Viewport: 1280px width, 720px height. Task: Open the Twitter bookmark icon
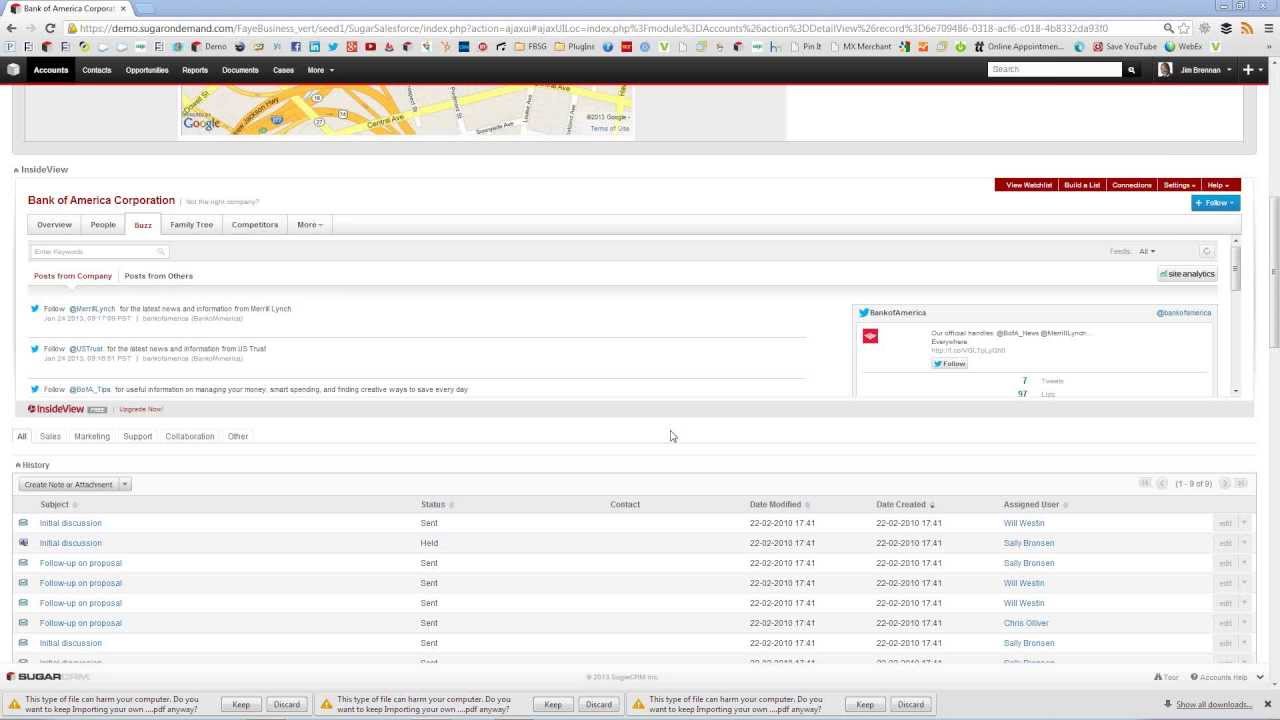click(x=333, y=47)
